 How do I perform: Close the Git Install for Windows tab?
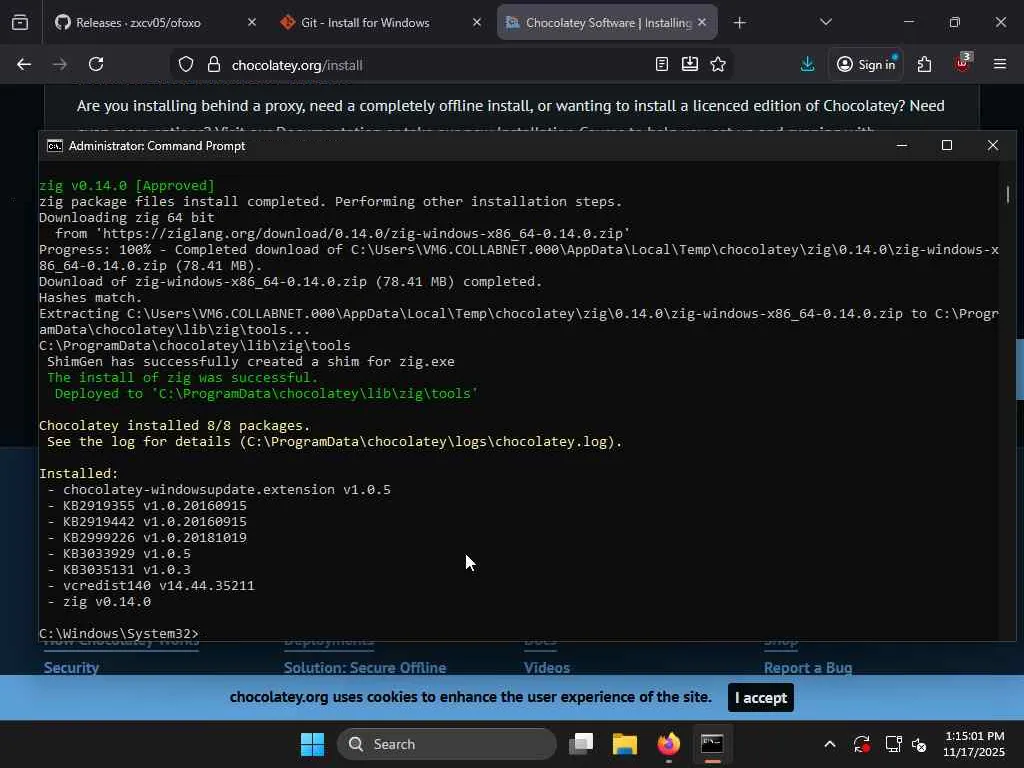(477, 22)
